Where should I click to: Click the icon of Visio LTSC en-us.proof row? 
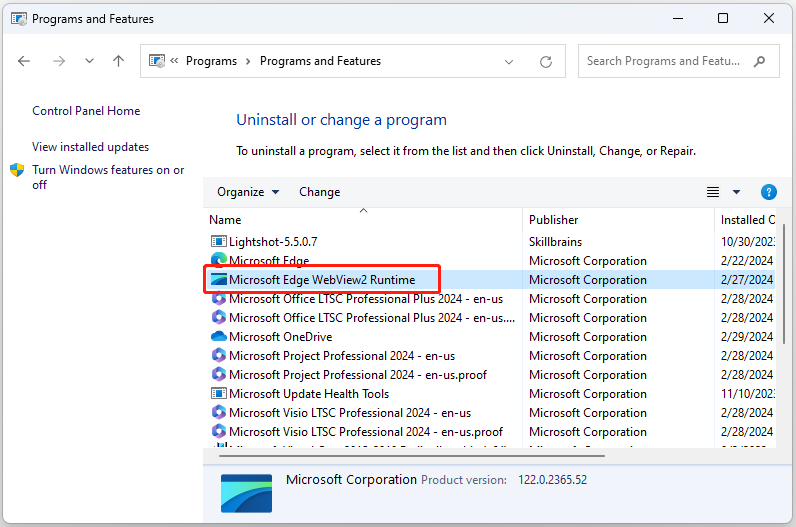tap(219, 431)
